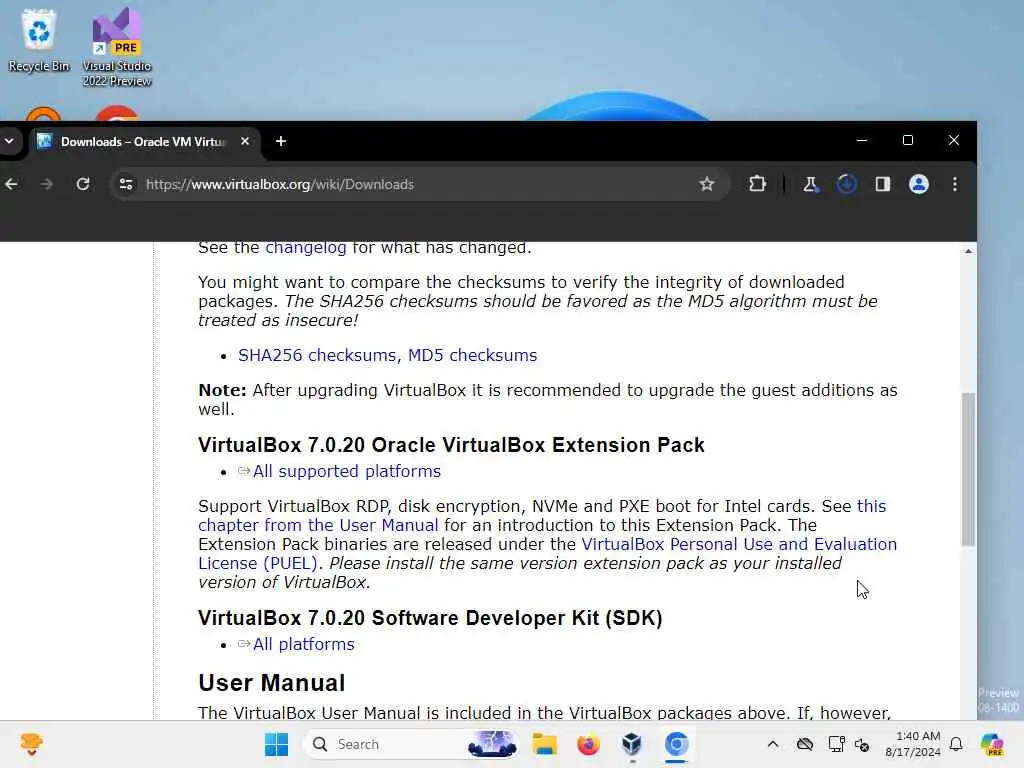Open the browser Extensions puzzle icon
The height and width of the screenshot is (768, 1024).
[757, 184]
